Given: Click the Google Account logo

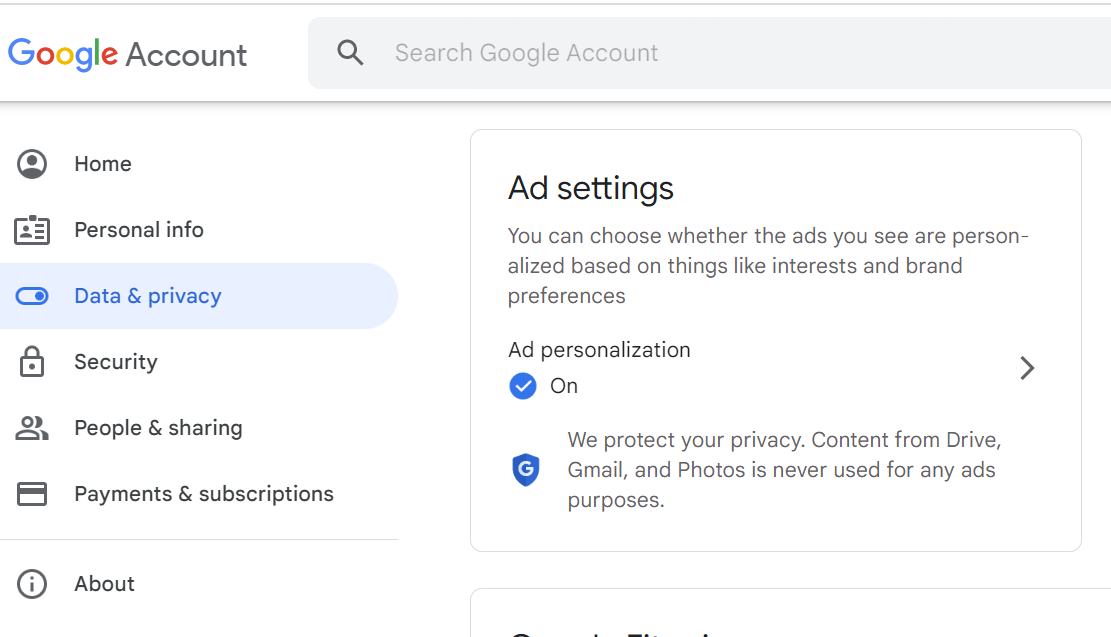Looking at the screenshot, I should (x=127, y=54).
